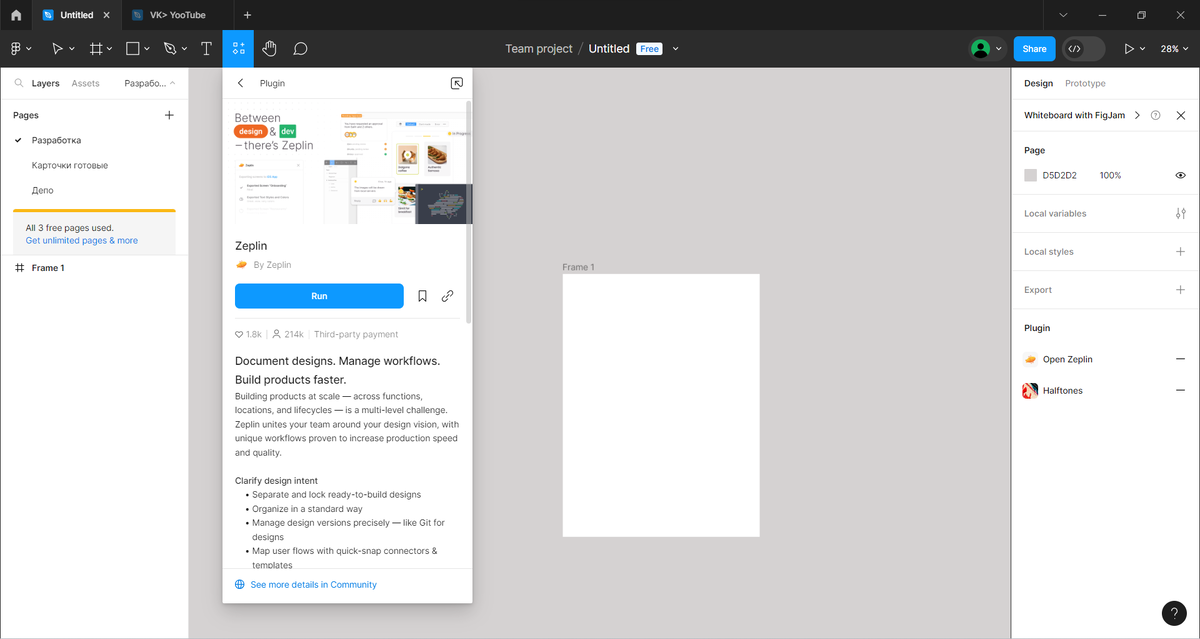Copy the Zeplin plugin link

447,296
